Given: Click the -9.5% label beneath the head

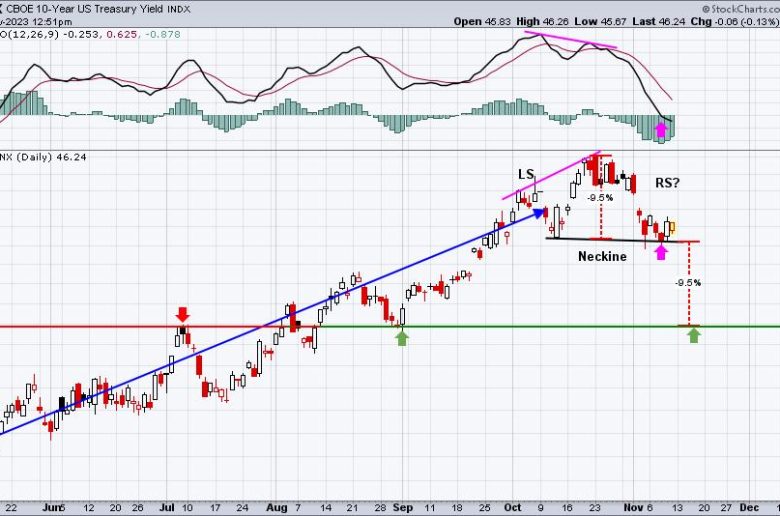Looking at the screenshot, I should (600, 198).
